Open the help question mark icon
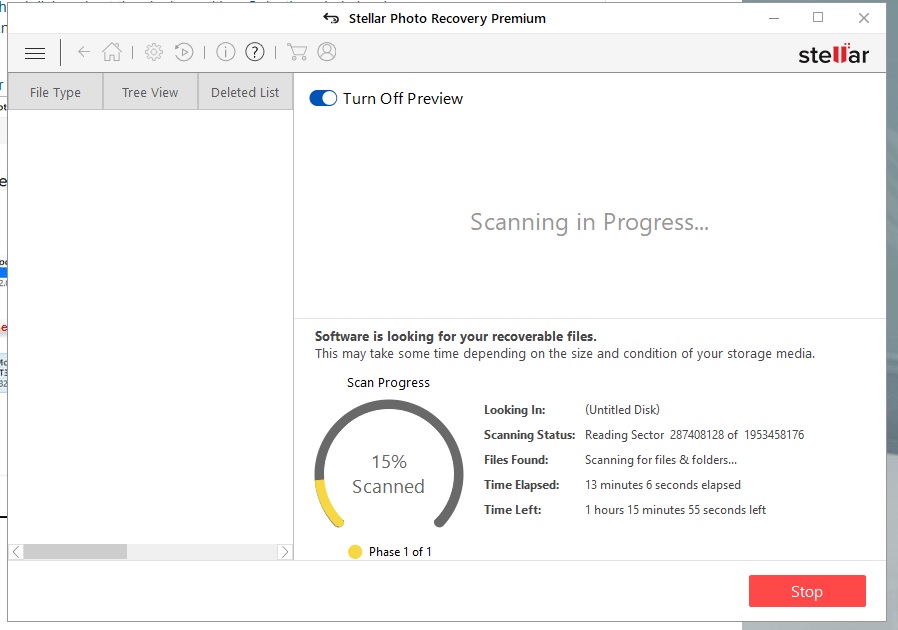The height and width of the screenshot is (630, 898). click(255, 52)
